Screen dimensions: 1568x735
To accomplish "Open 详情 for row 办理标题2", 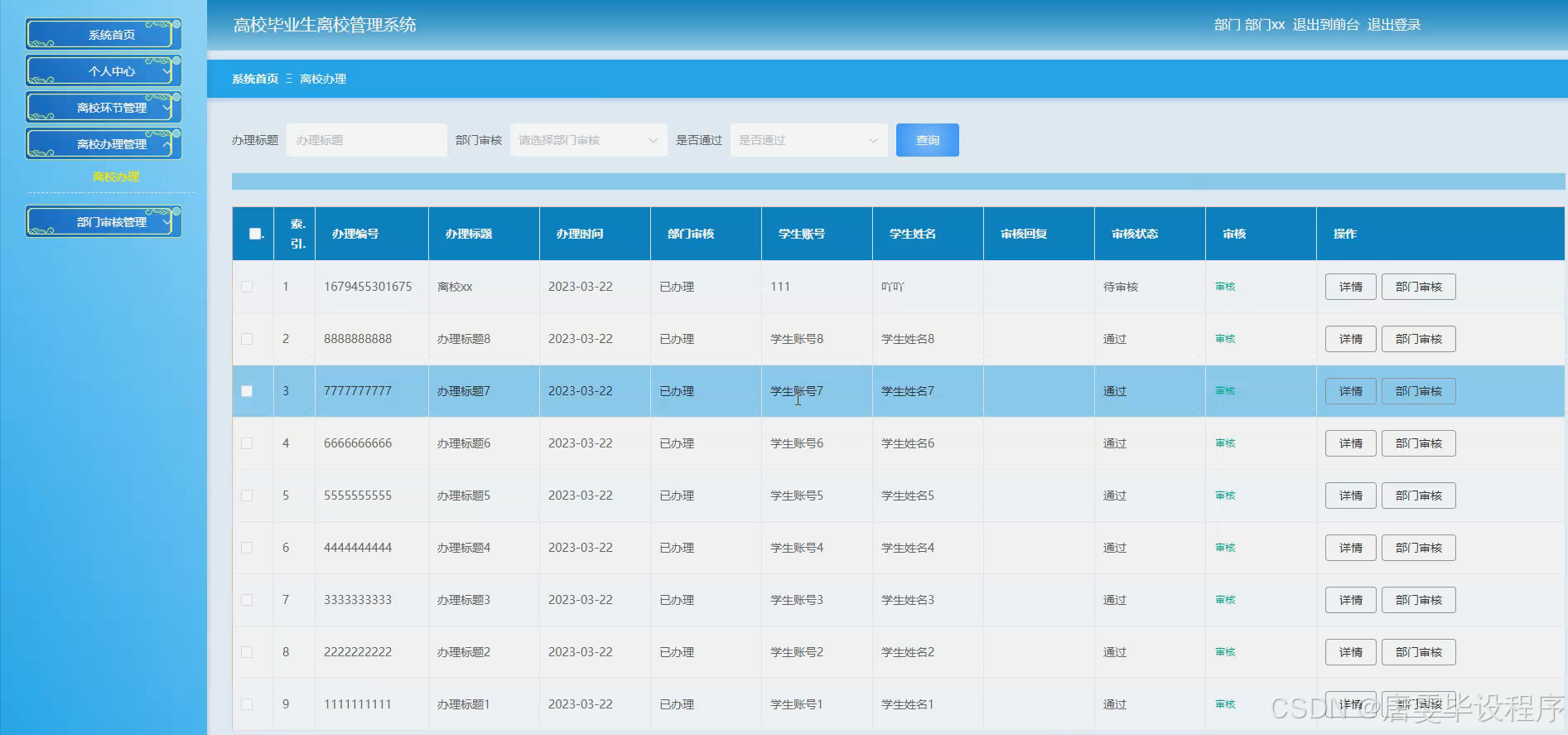I will click(1351, 652).
